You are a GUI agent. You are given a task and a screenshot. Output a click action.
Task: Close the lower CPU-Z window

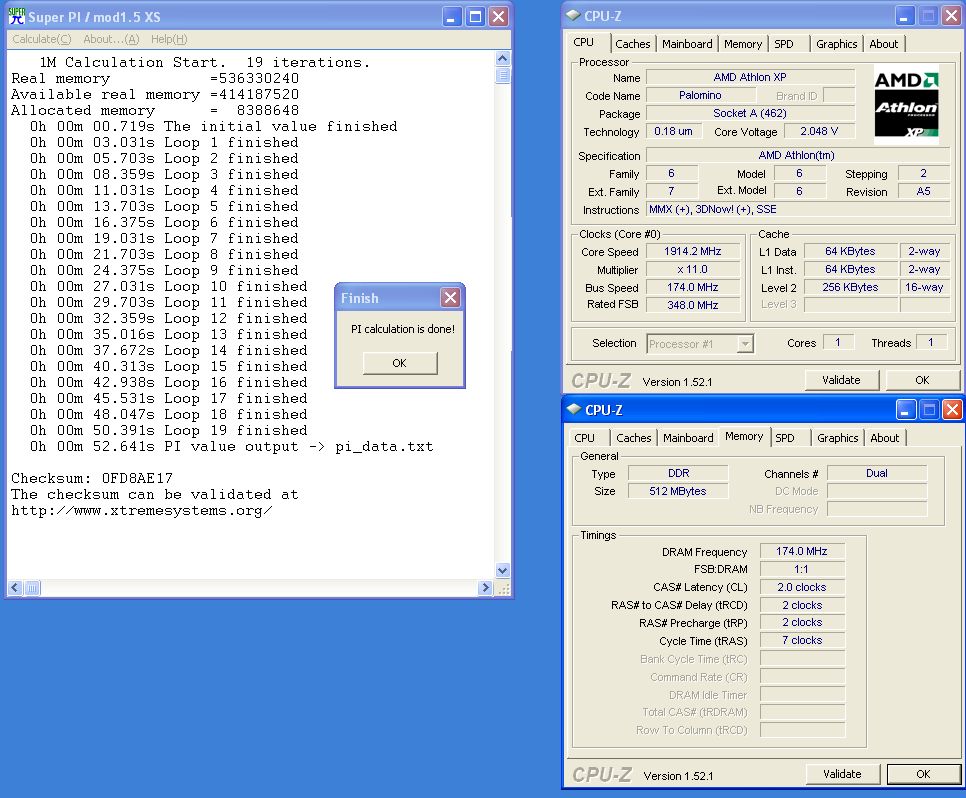952,409
